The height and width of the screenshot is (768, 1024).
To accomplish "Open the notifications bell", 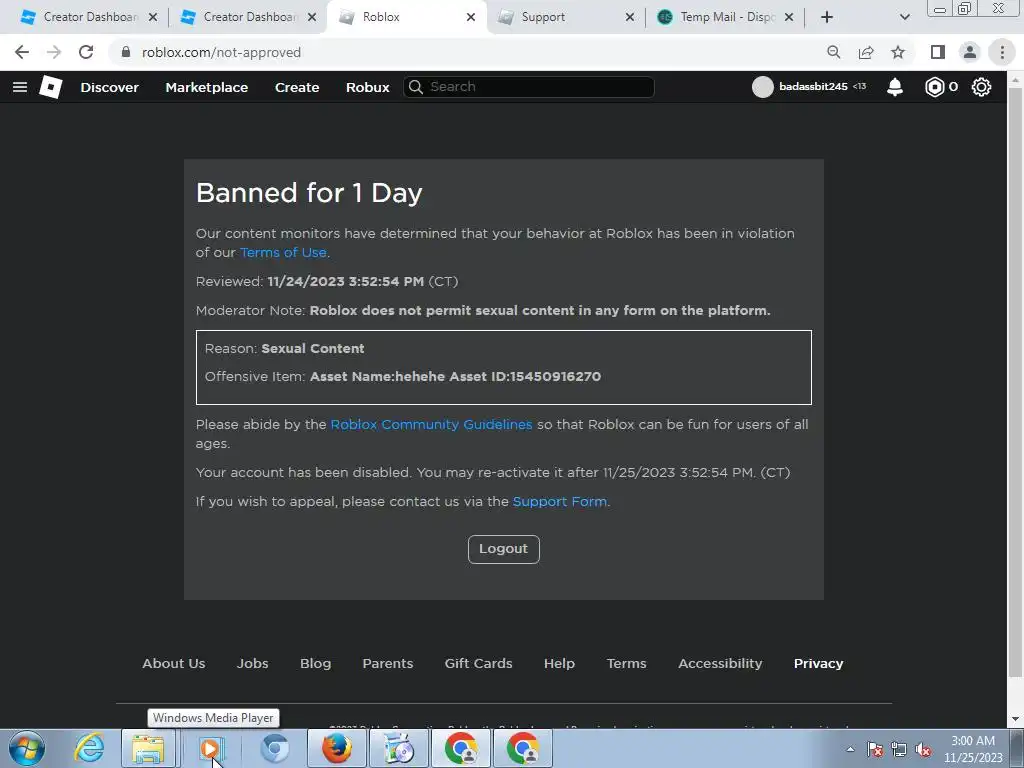I will pos(895,87).
